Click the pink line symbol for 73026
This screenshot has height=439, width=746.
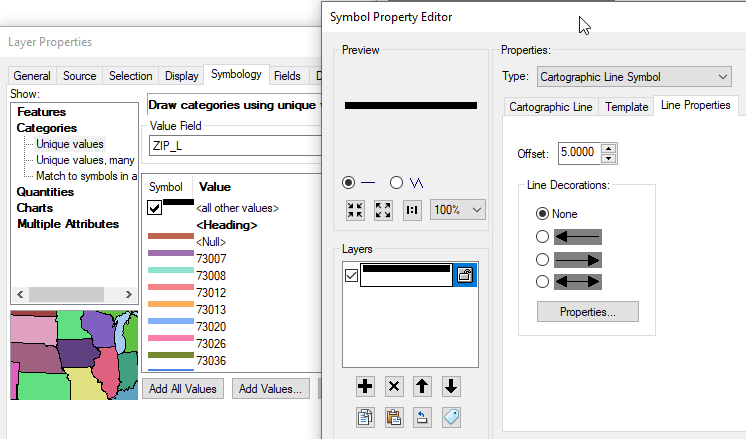point(171,338)
